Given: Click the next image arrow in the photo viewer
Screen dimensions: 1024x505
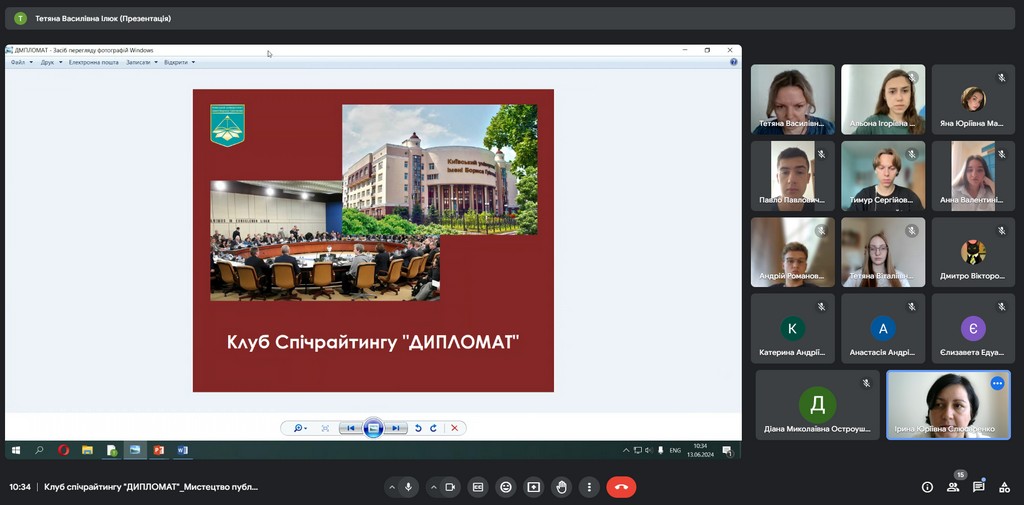Looking at the screenshot, I should [x=396, y=428].
